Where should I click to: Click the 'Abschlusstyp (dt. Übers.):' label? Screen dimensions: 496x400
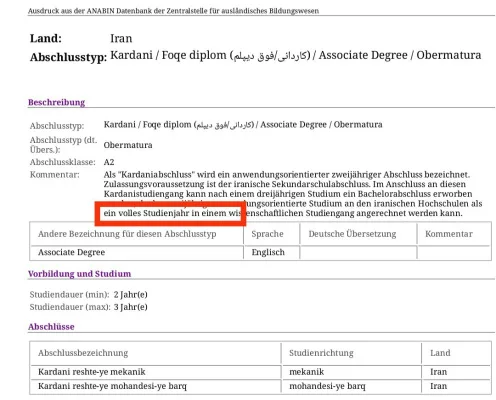click(63, 145)
